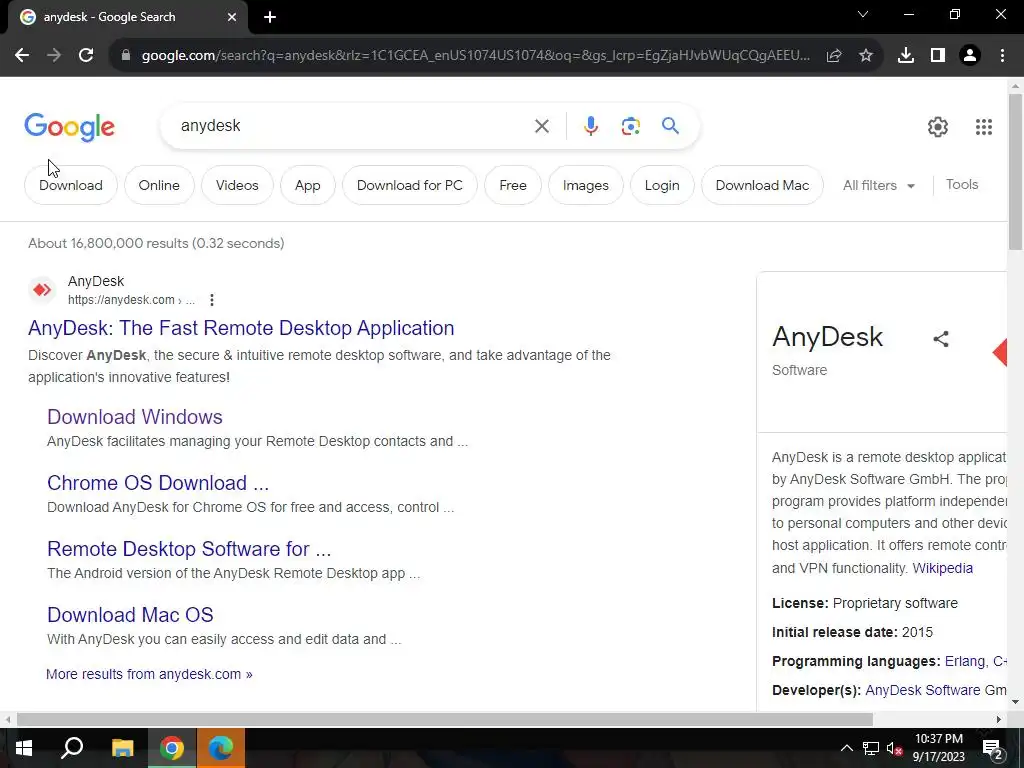This screenshot has width=1024, height=768.
Task: Select the Download Mac filter chip
Action: point(762,185)
